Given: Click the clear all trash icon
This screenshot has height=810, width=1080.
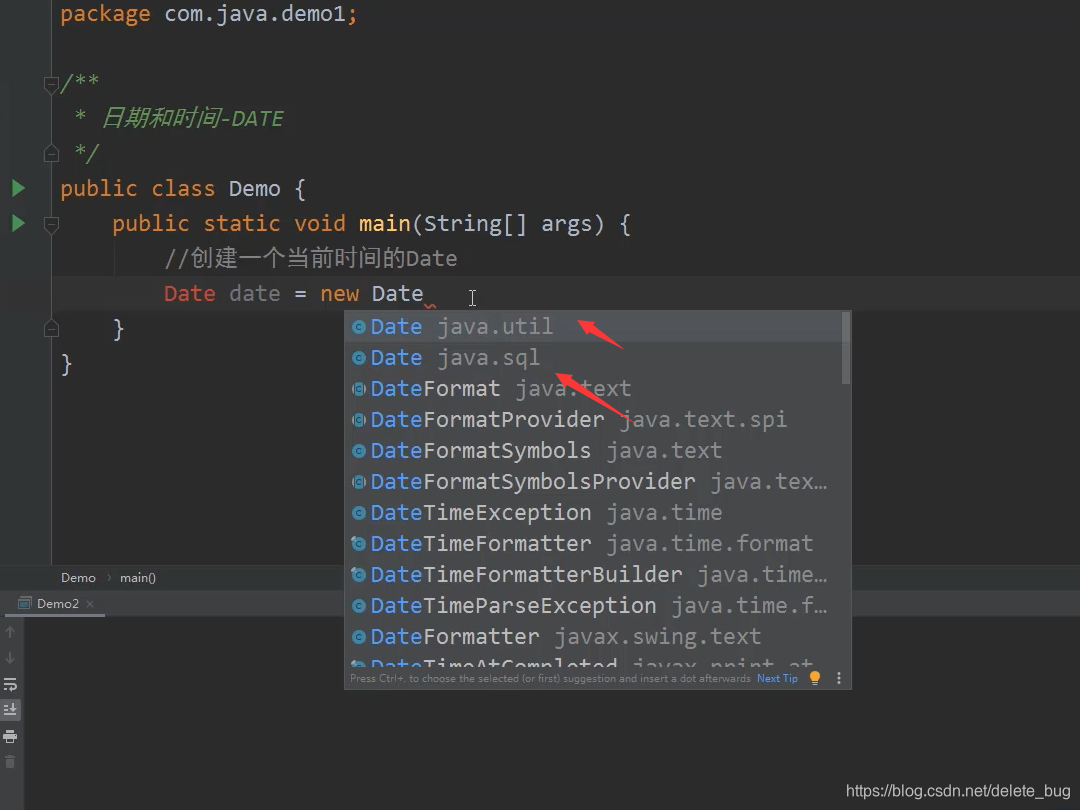Looking at the screenshot, I should click(x=10, y=762).
